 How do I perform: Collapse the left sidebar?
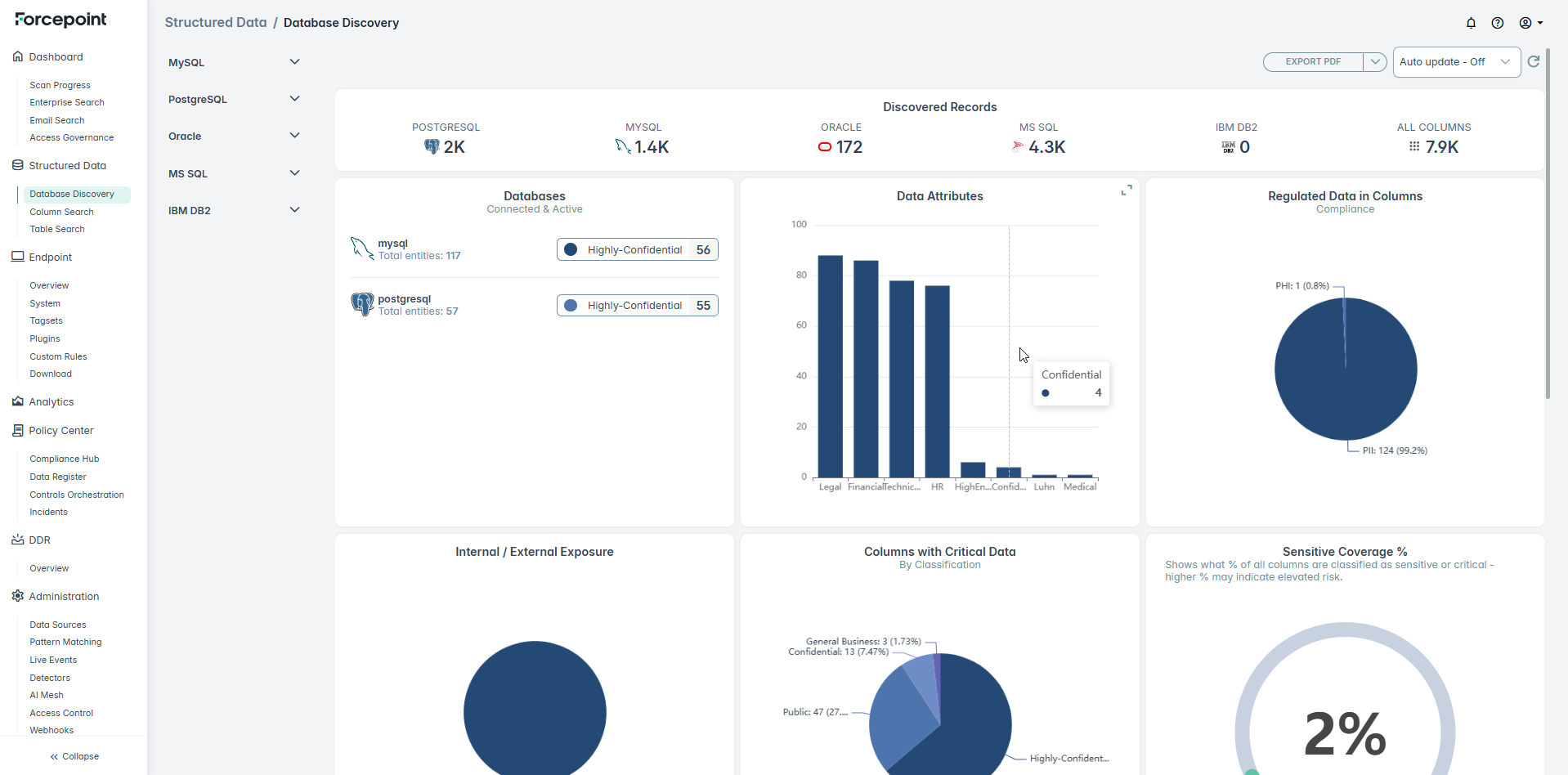pos(74,756)
